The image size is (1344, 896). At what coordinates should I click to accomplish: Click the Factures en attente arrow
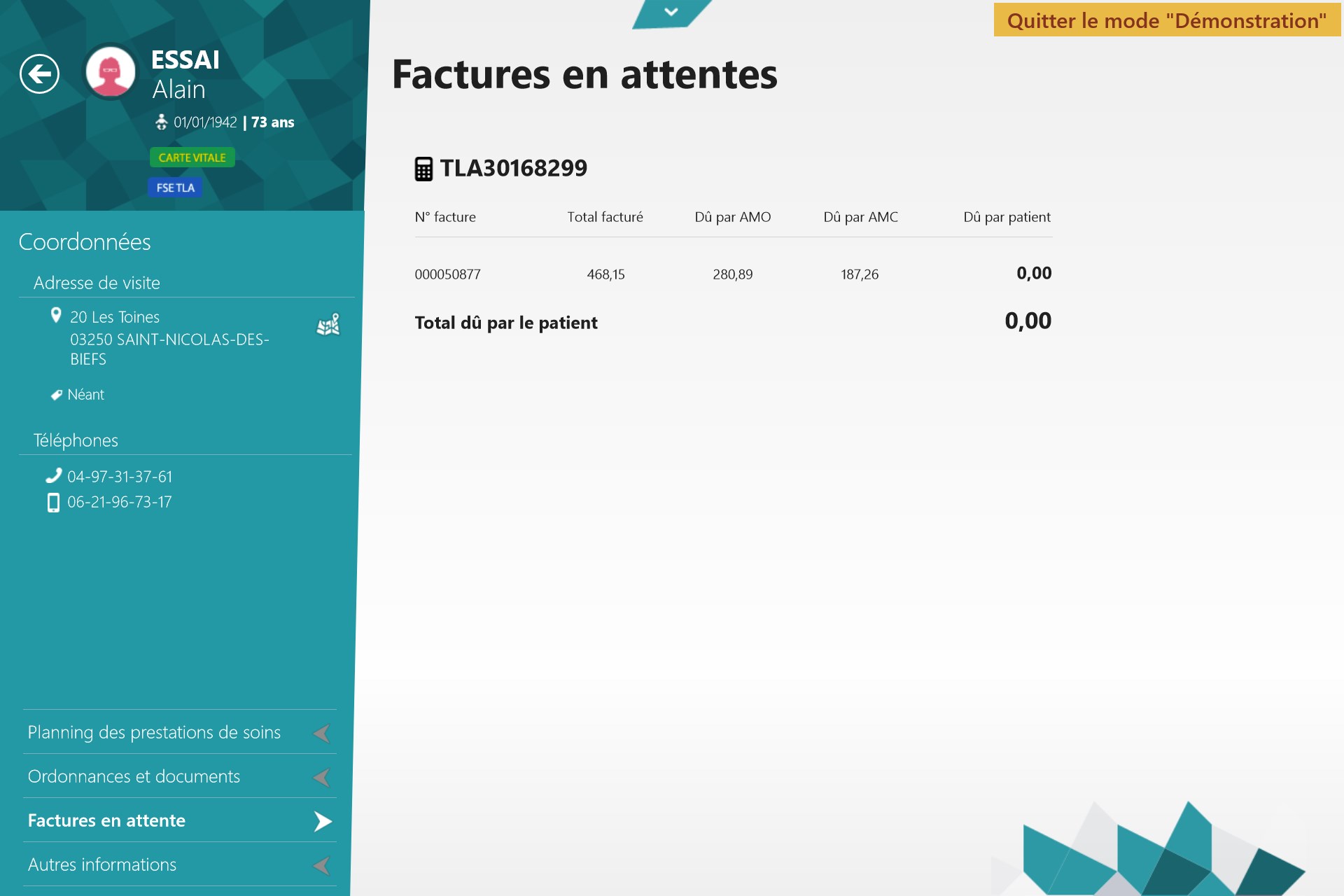click(323, 821)
